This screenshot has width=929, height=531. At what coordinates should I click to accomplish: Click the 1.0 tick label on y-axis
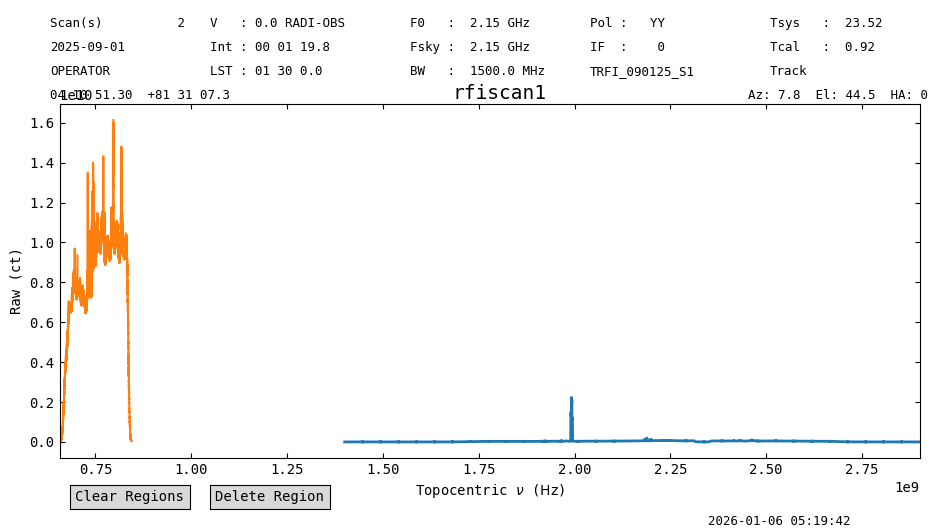click(42, 243)
